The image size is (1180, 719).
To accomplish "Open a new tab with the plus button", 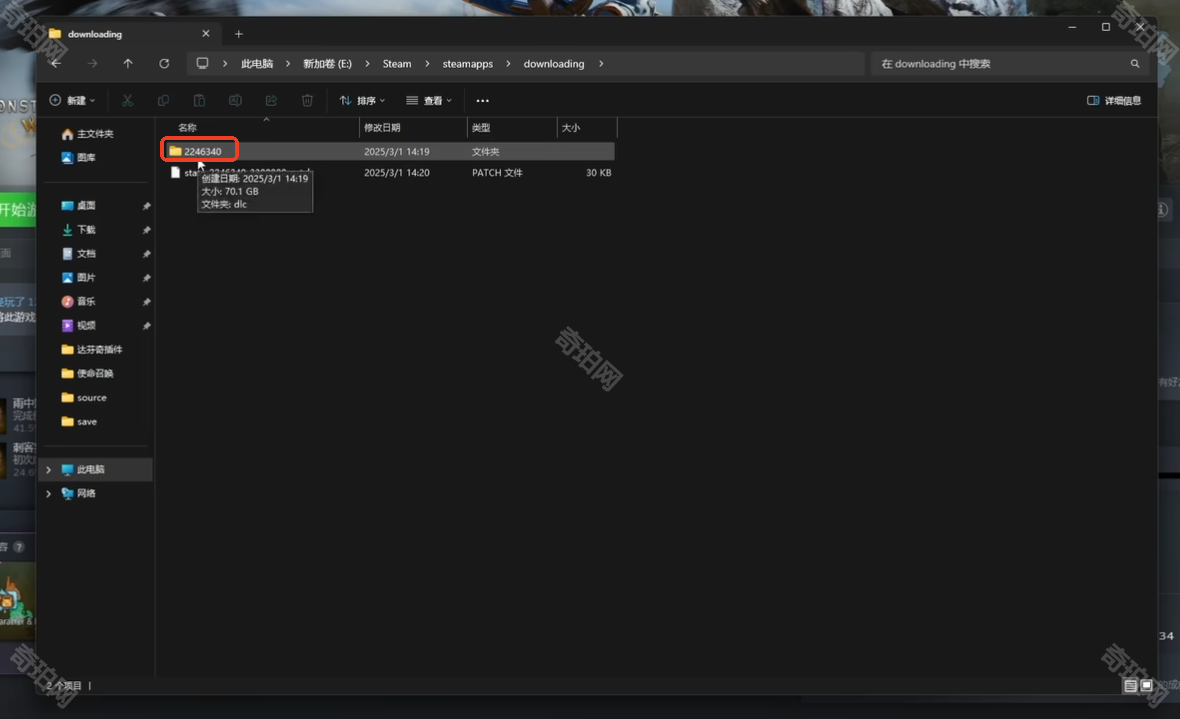I will [x=238, y=34].
